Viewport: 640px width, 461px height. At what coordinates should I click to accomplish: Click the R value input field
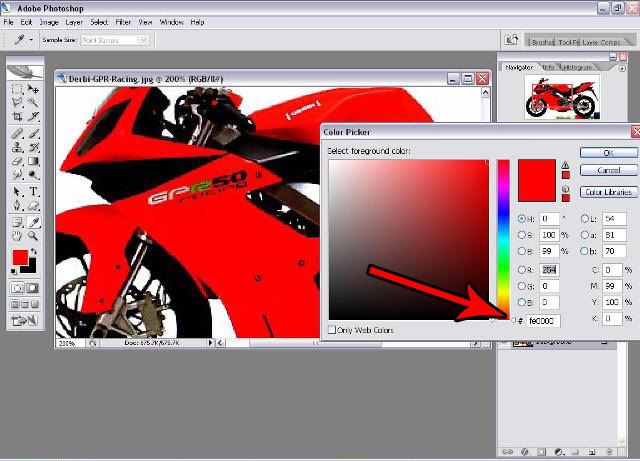[x=549, y=270]
